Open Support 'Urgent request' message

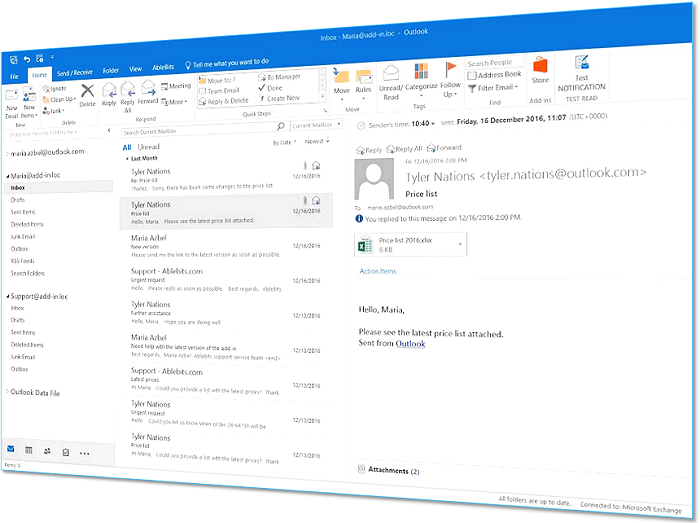coord(226,280)
